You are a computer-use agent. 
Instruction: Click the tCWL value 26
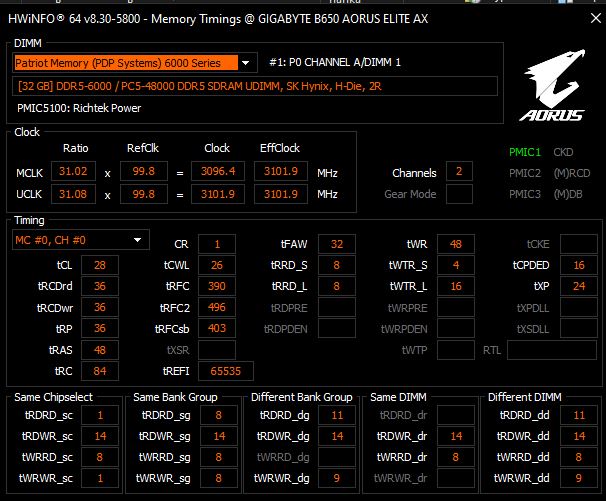(x=217, y=265)
